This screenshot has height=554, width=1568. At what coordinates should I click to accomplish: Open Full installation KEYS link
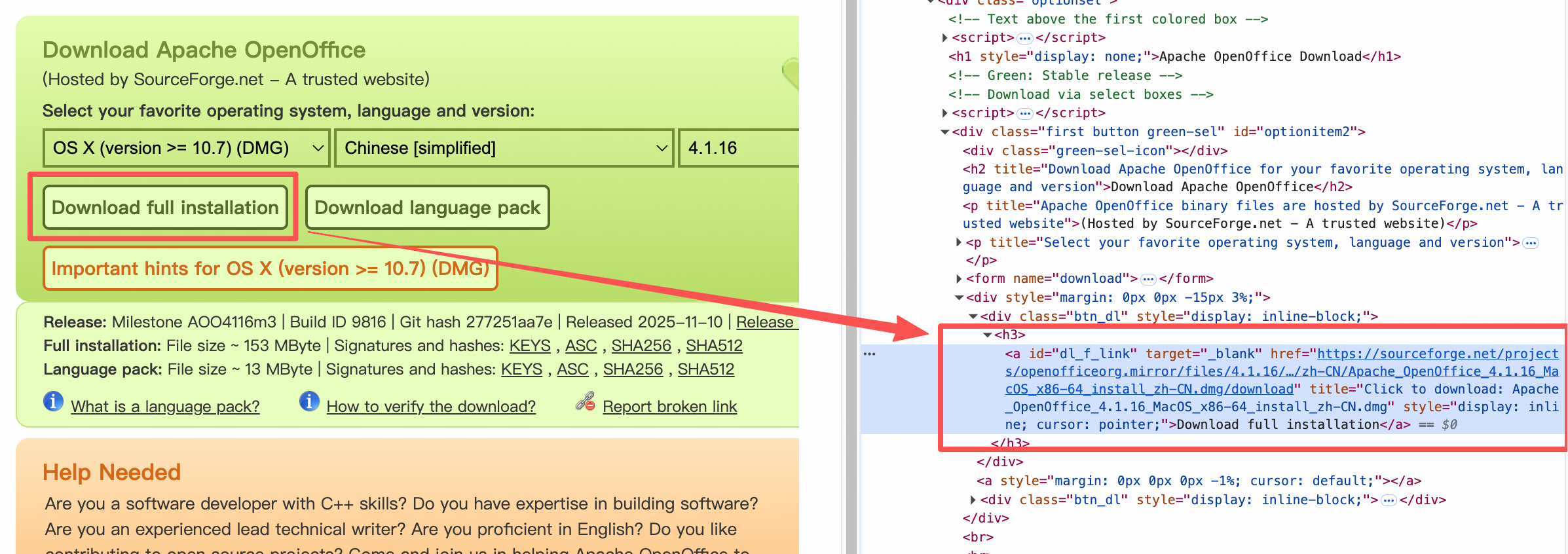530,346
